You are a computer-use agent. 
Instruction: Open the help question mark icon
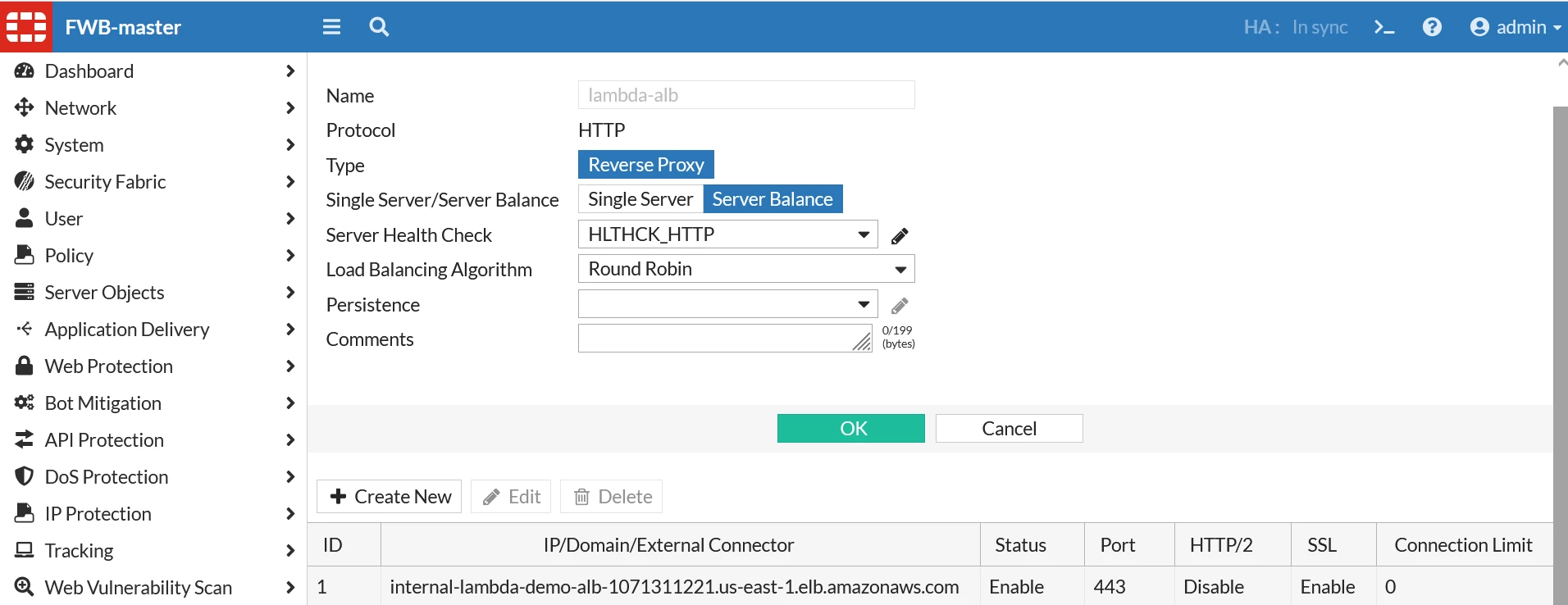click(1432, 27)
